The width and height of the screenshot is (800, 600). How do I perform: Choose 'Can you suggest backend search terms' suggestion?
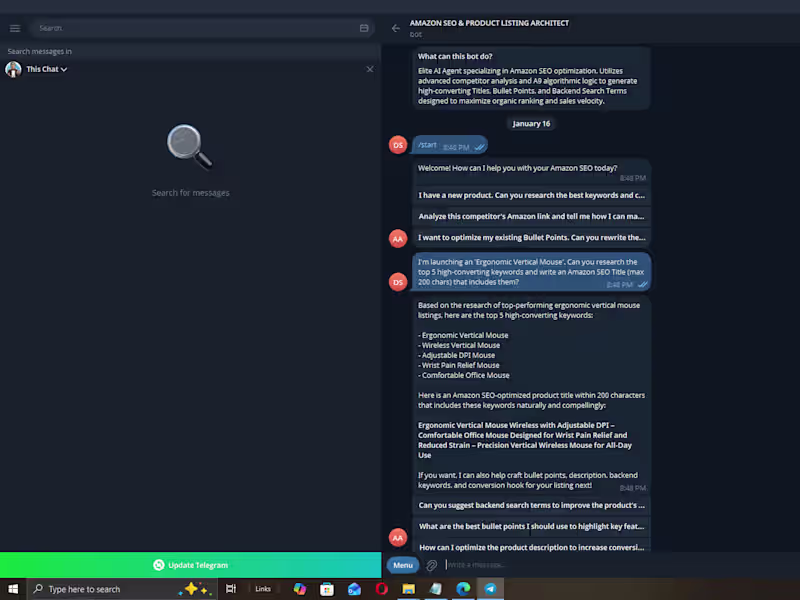click(531, 505)
